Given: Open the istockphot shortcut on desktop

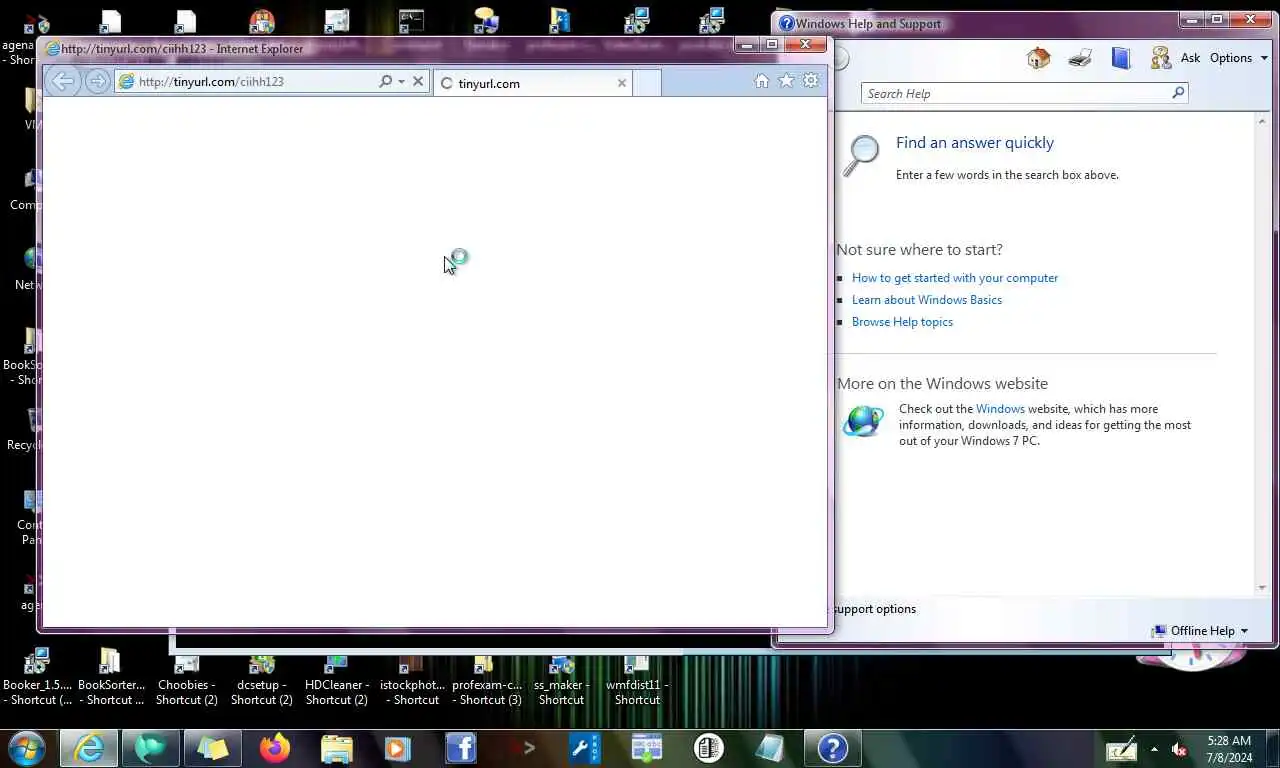Looking at the screenshot, I should 412,677.
